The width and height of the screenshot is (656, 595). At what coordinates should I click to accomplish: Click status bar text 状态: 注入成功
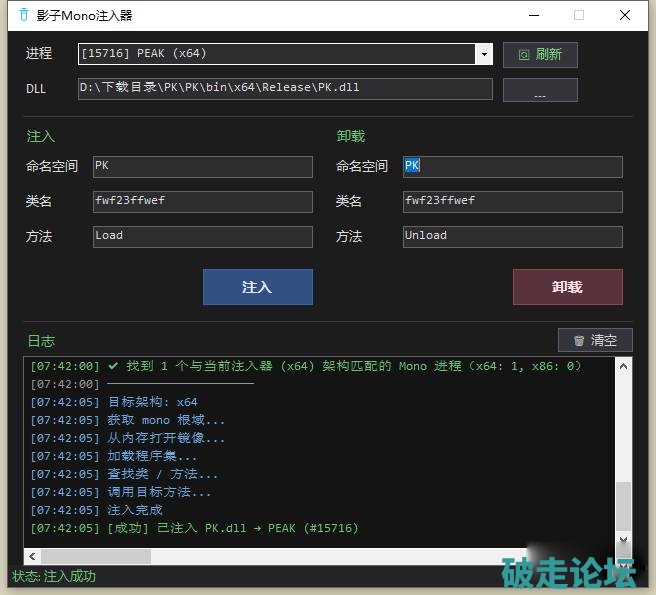(x=54, y=576)
